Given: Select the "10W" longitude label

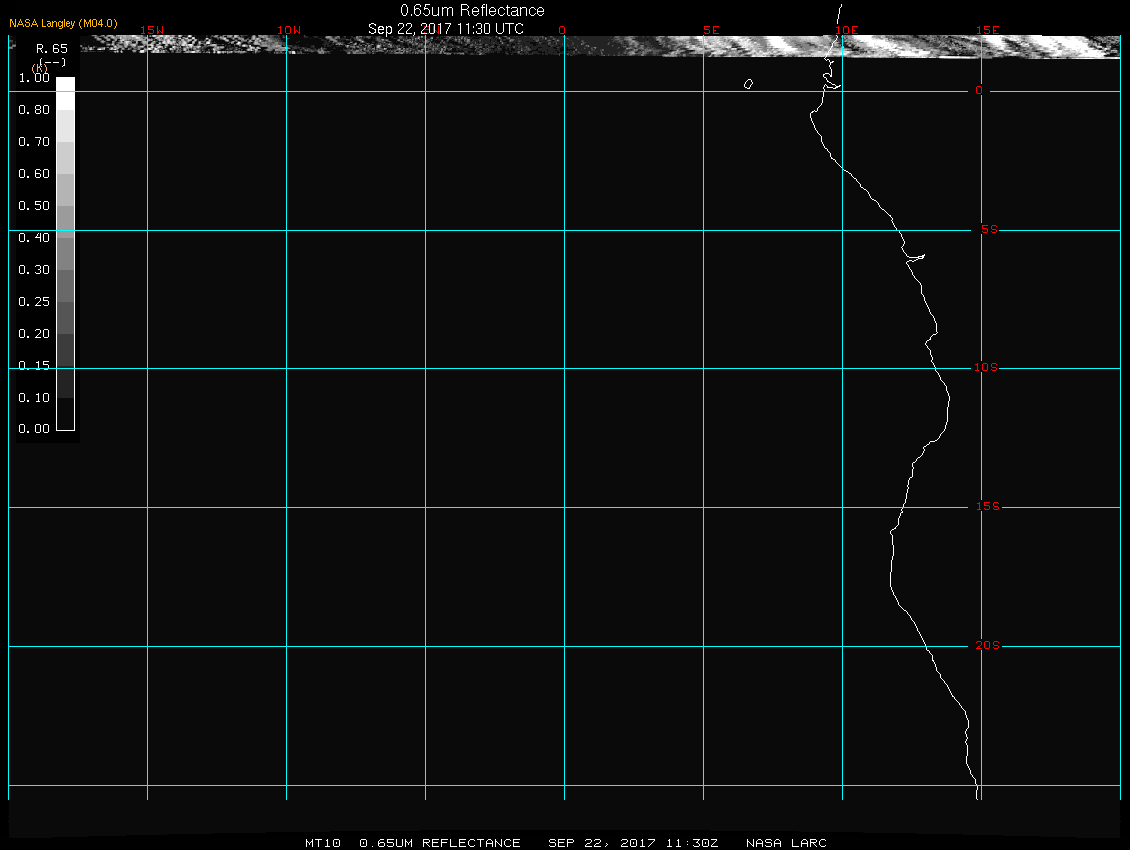Looking at the screenshot, I should click(x=289, y=30).
